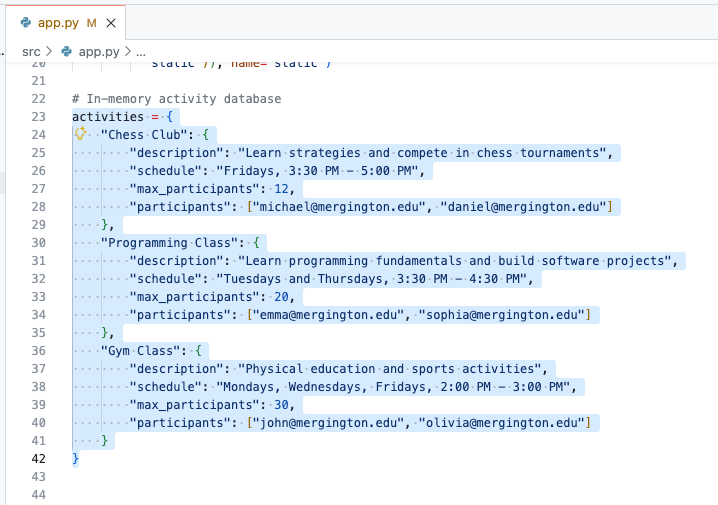This screenshot has height=505, width=718.
Task: Click the Python file icon in tab
Action: [x=26, y=22]
